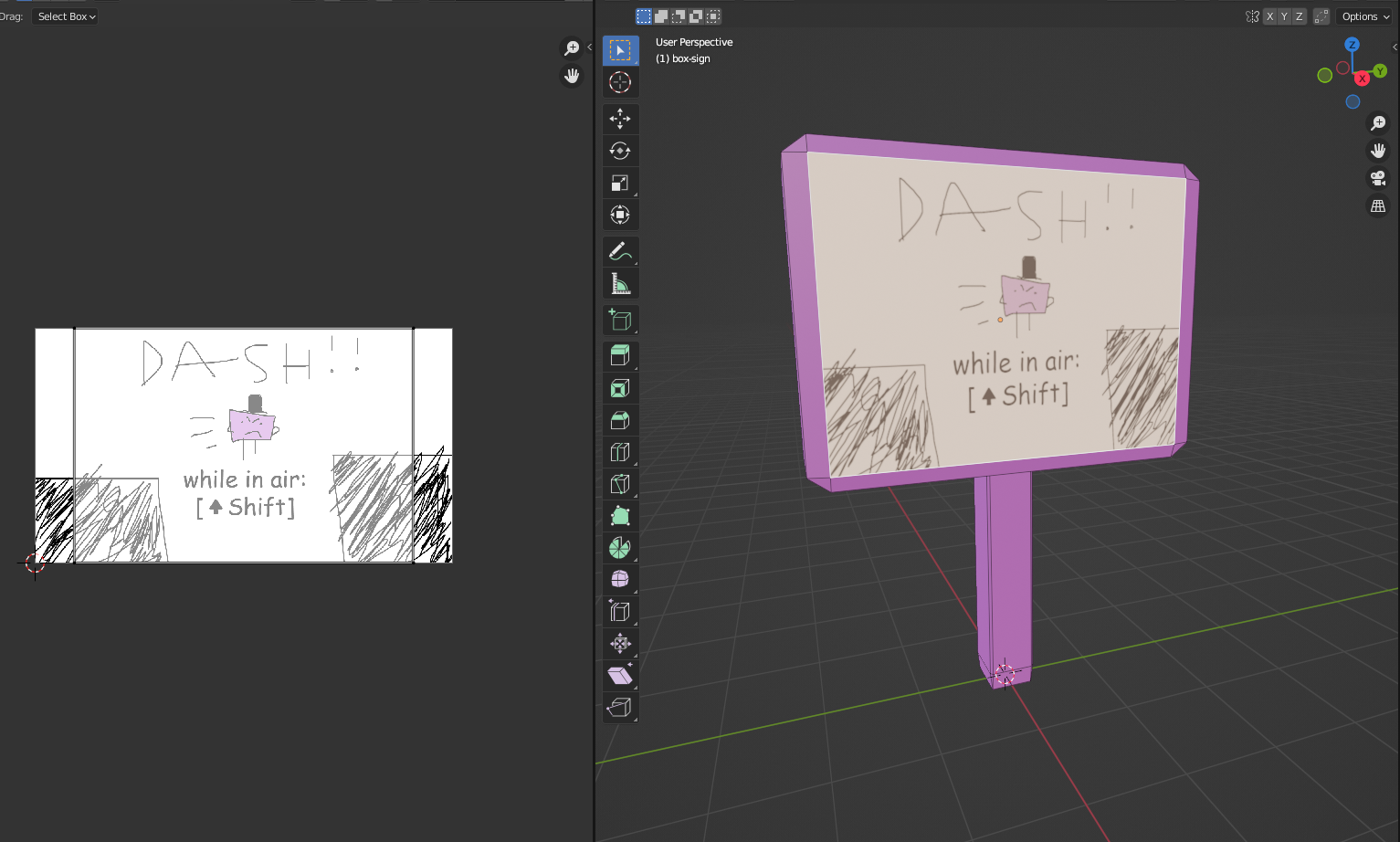Select the Transform tool
1400x842 pixels.
[x=620, y=215]
